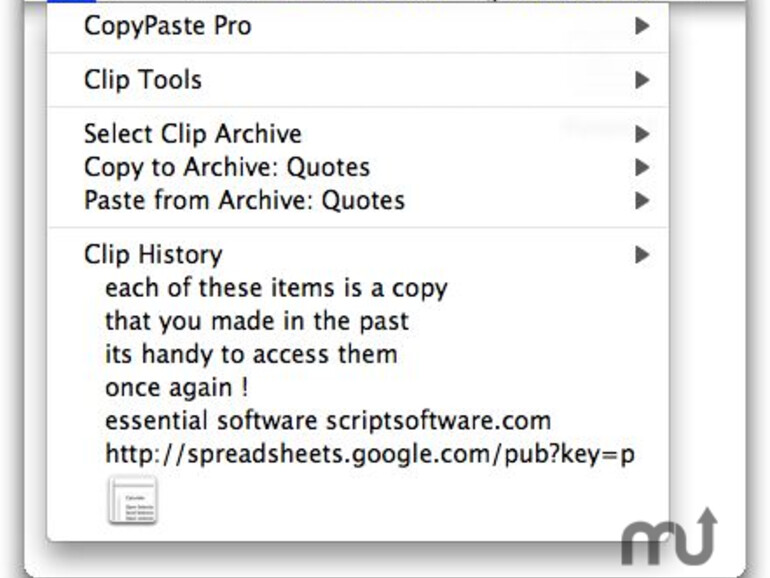Expand the CopyPaste Pro submenu arrow
Viewport: 770px width, 578px height.
(642, 26)
